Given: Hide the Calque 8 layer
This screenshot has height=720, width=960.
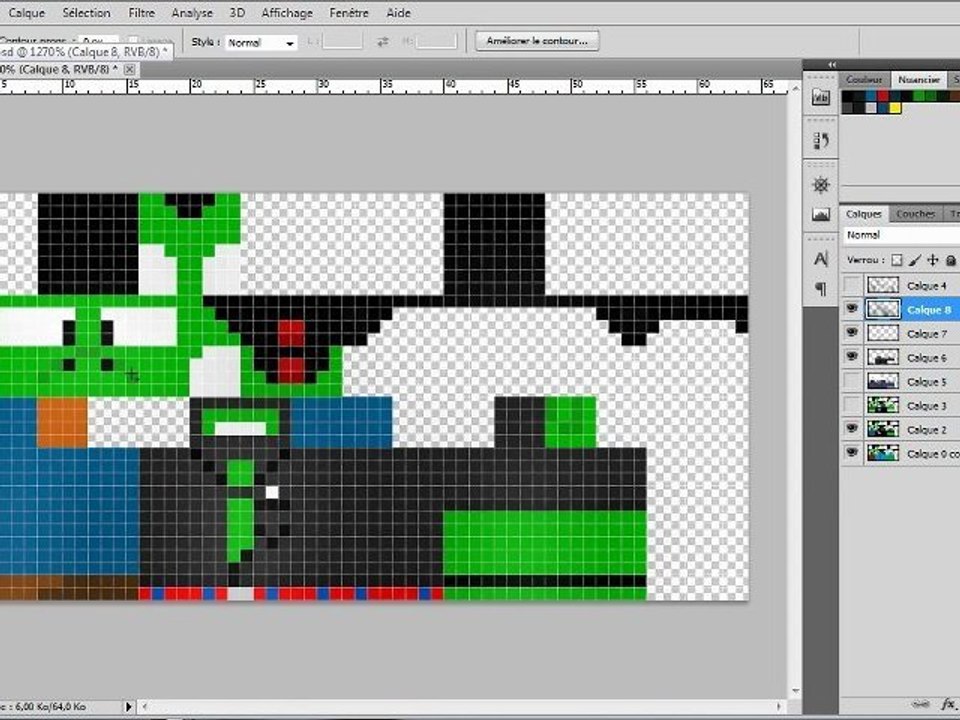Looking at the screenshot, I should click(852, 309).
